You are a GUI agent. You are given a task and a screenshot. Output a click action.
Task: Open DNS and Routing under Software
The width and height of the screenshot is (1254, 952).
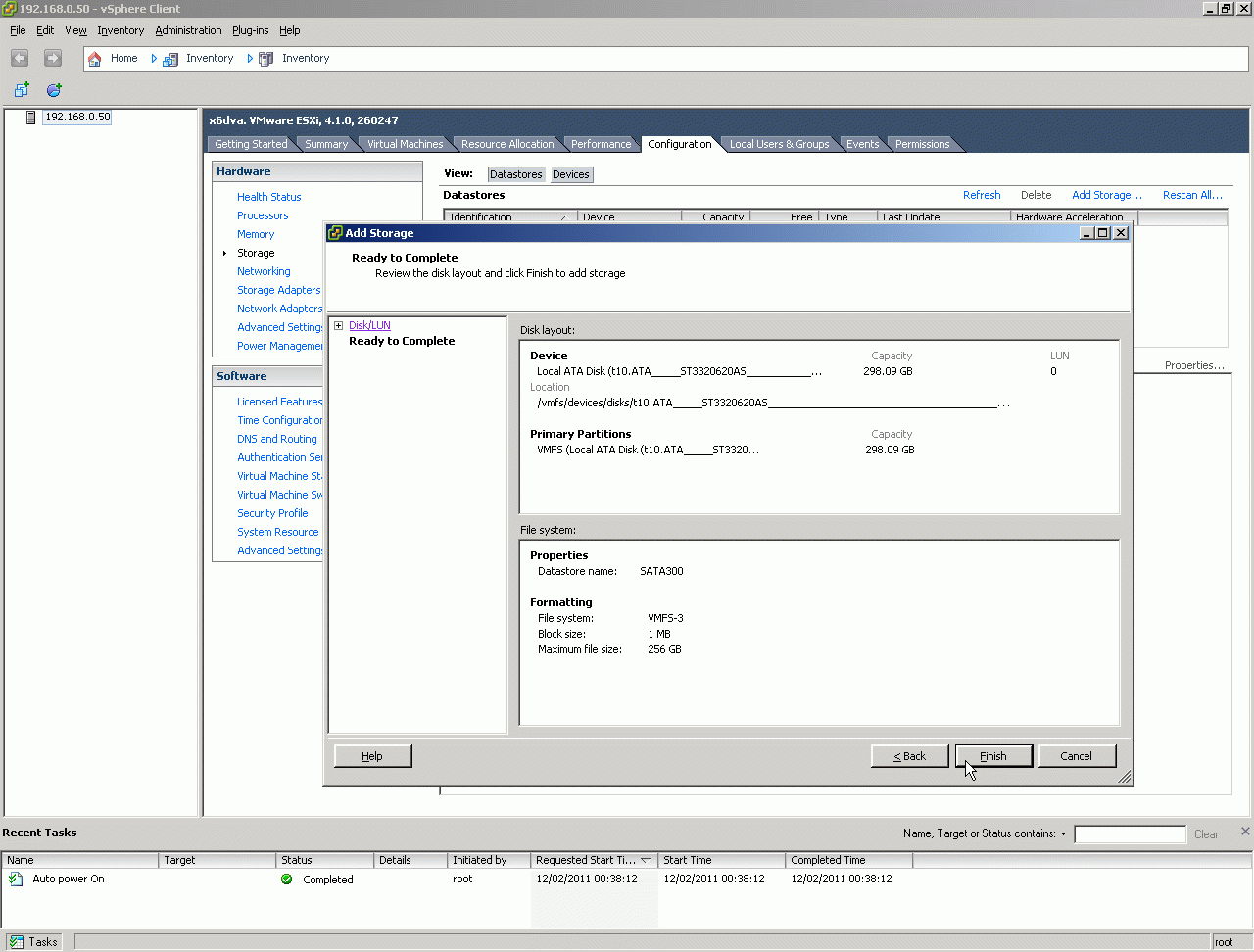pos(276,439)
